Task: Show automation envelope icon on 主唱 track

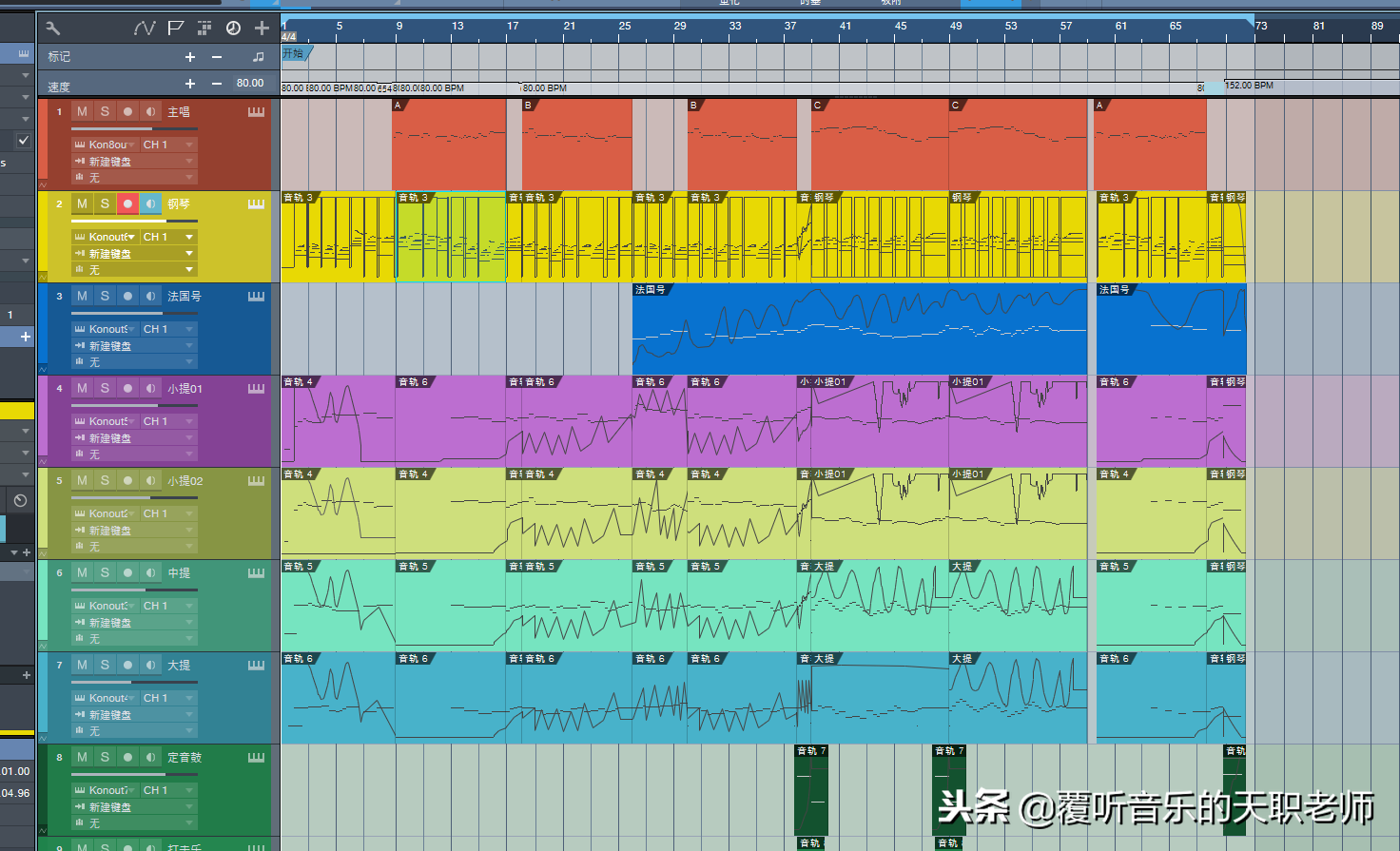Action: pos(43,185)
